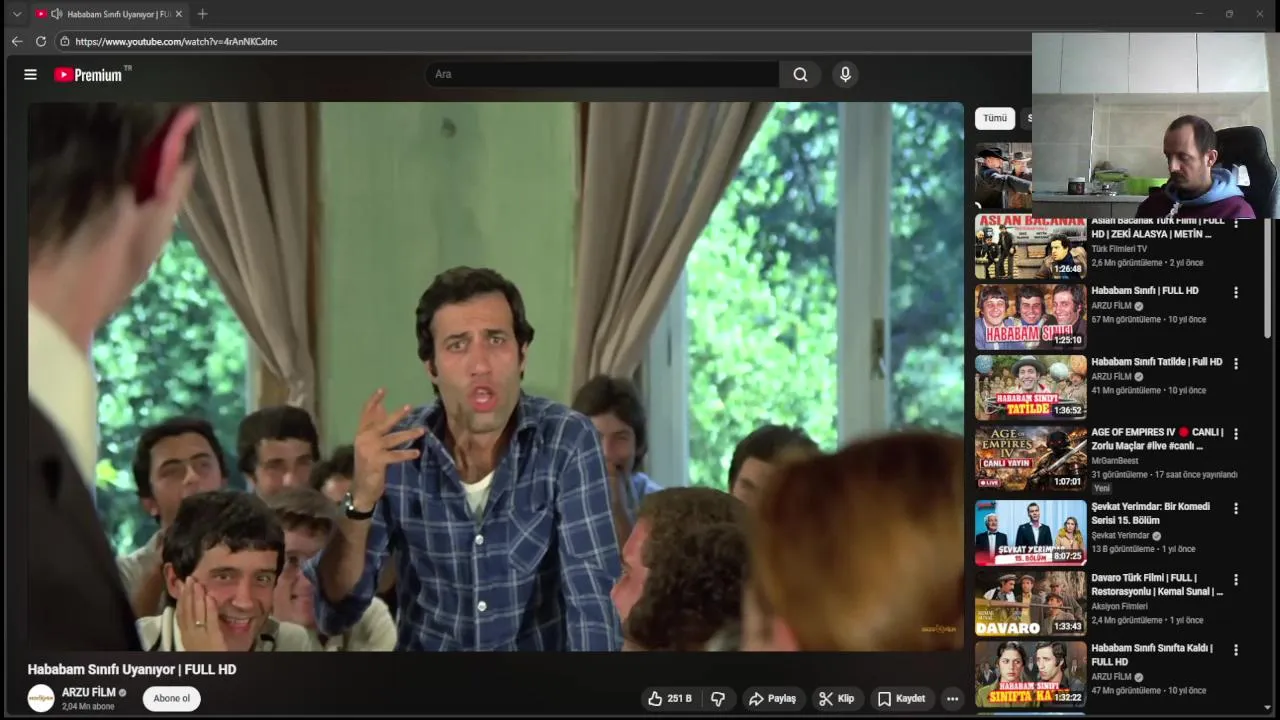Create a clip with the Klip scissors button

coord(836,699)
